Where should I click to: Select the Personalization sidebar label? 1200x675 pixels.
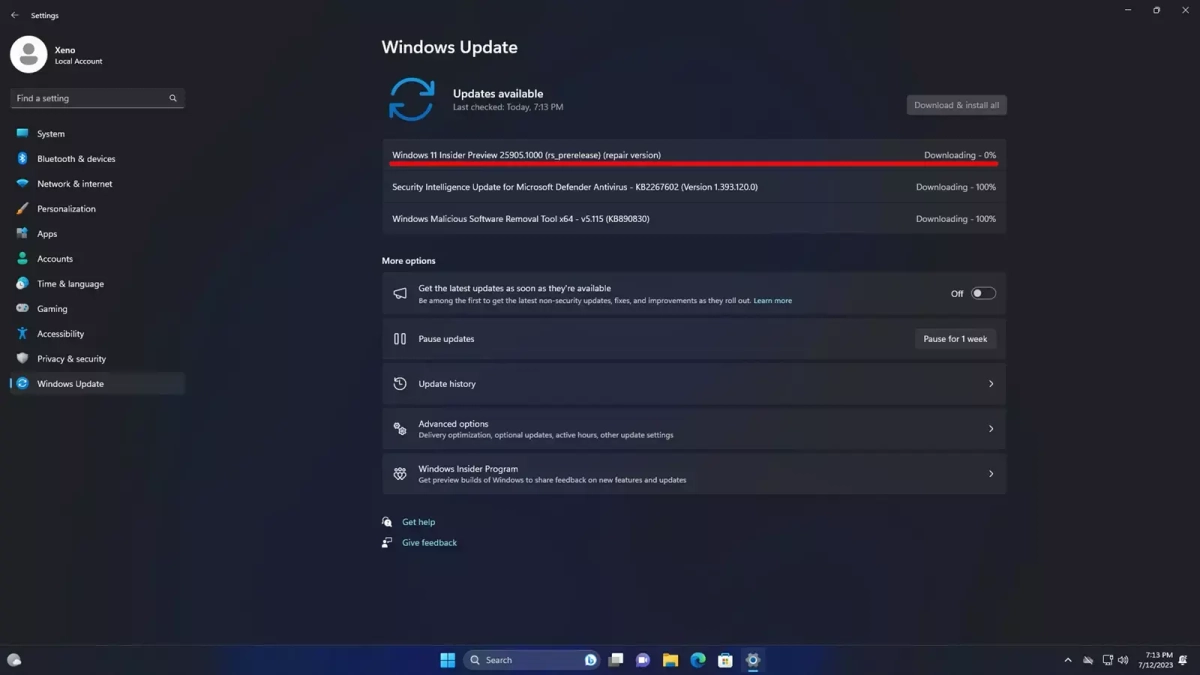pyautogui.click(x=66, y=209)
